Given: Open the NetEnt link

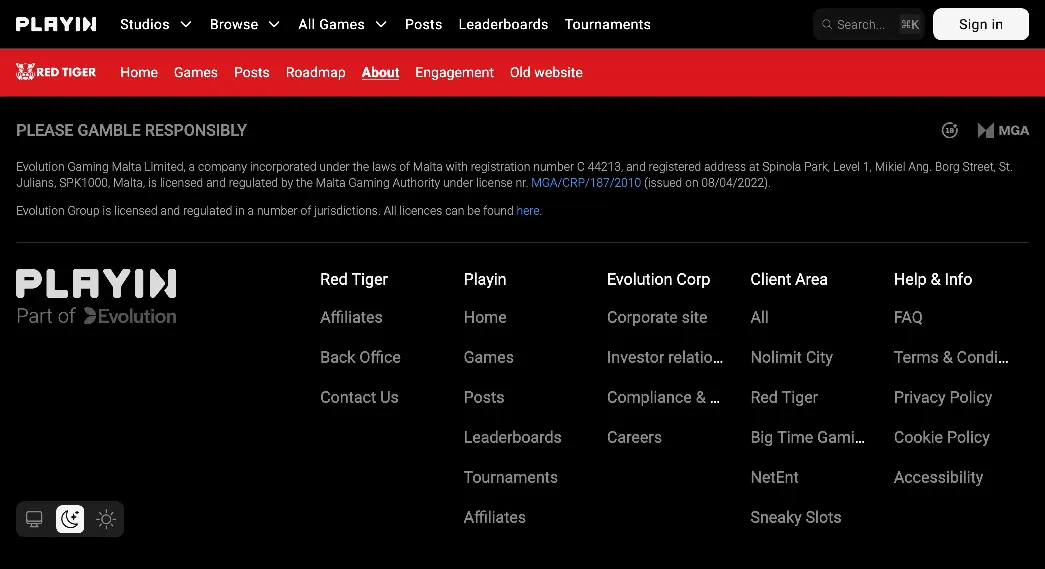Looking at the screenshot, I should pyautogui.click(x=774, y=477).
